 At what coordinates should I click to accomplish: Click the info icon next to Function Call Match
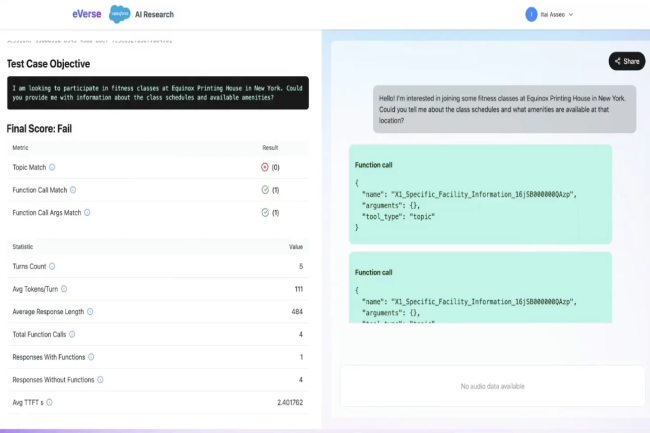pyautogui.click(x=73, y=189)
